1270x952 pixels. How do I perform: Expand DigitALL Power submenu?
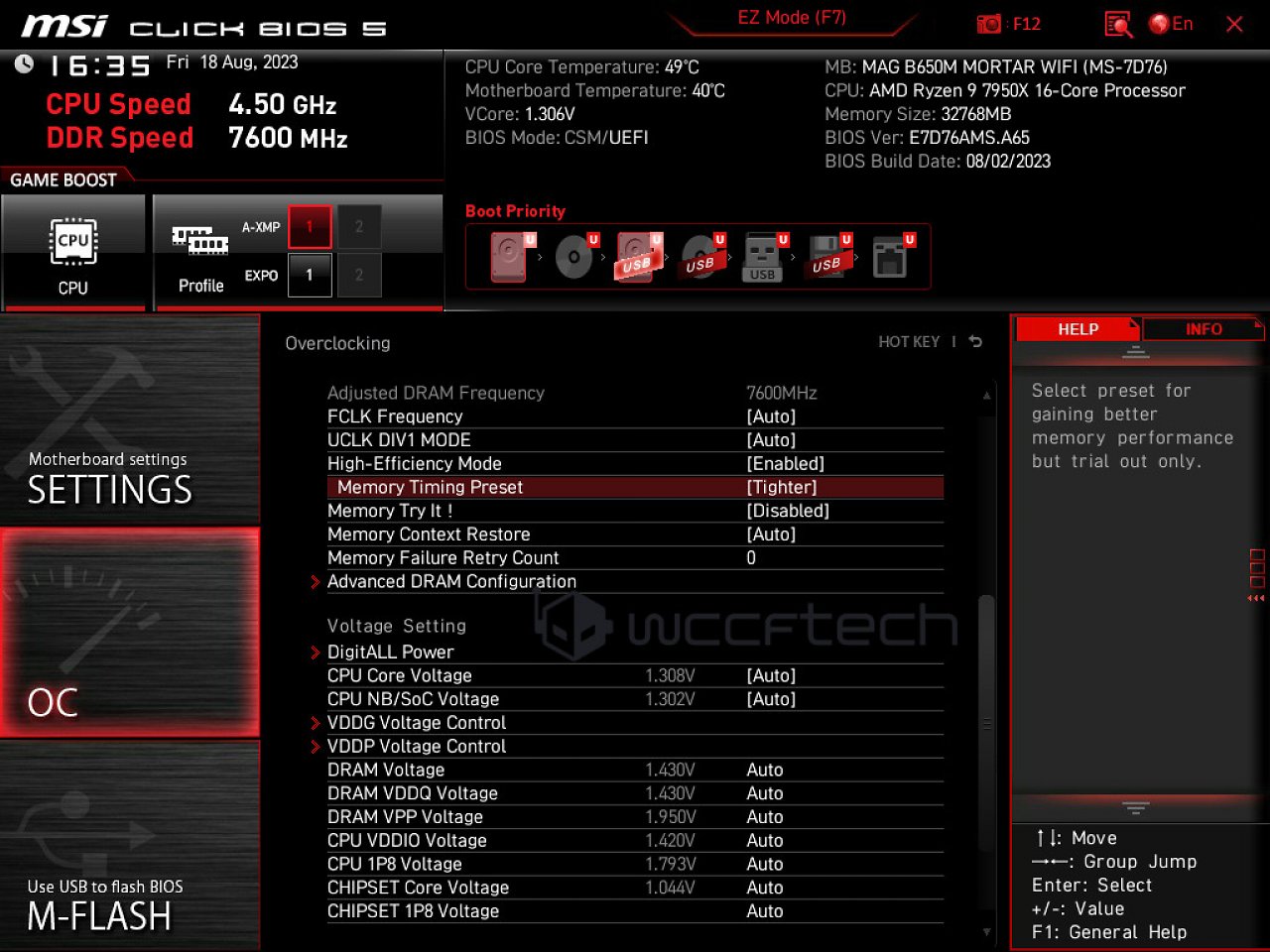[390, 652]
